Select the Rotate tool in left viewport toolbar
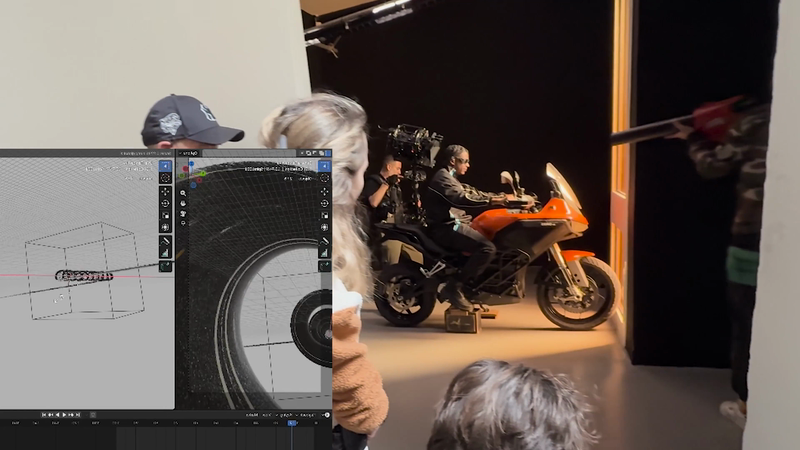The width and height of the screenshot is (800, 450). pos(165,203)
